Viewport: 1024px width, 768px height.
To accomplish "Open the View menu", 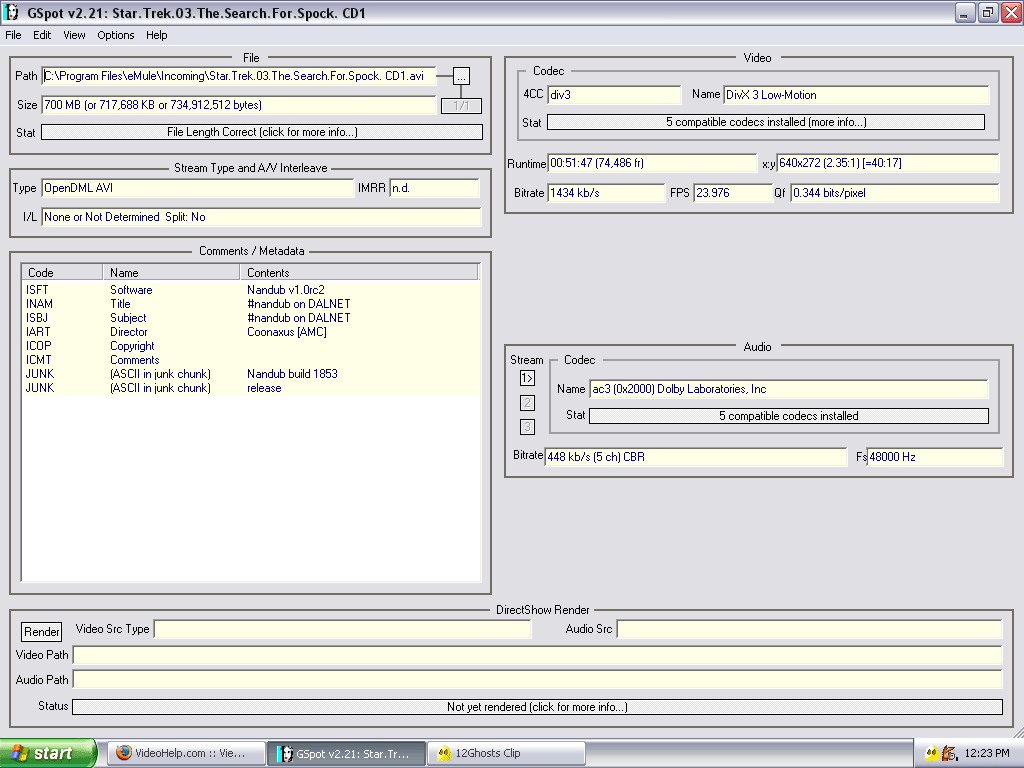I will pyautogui.click(x=74, y=35).
